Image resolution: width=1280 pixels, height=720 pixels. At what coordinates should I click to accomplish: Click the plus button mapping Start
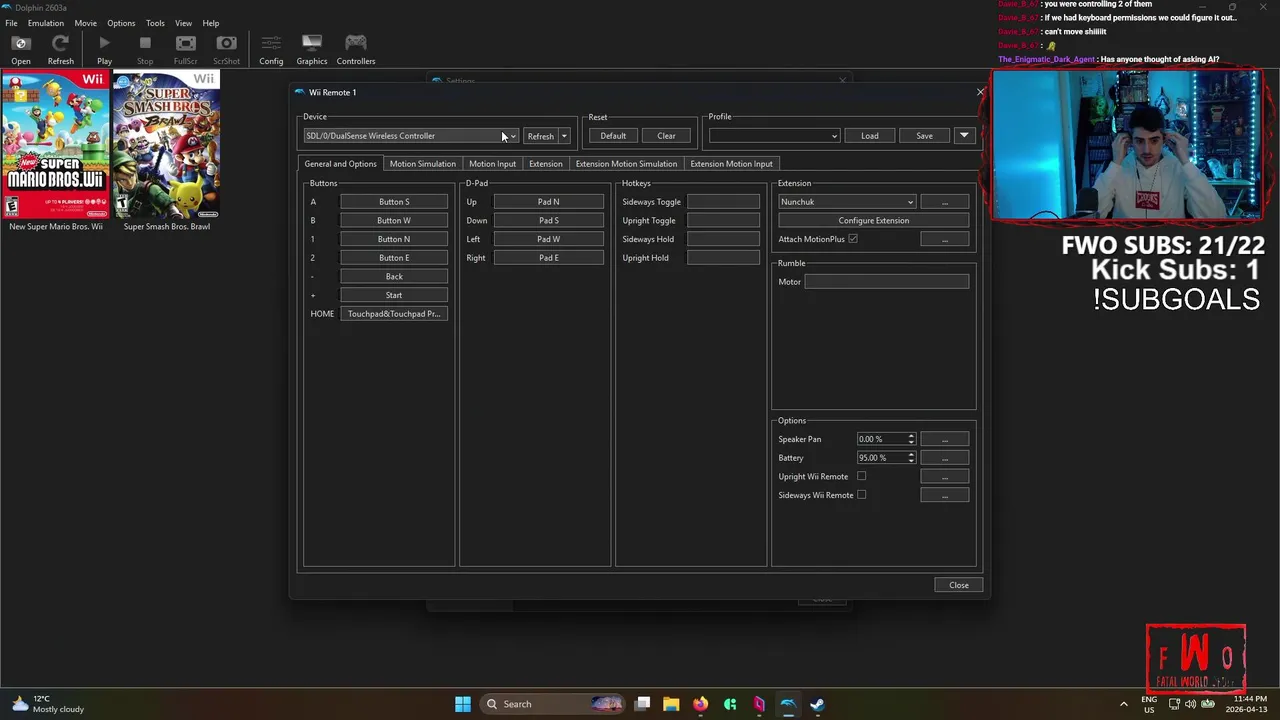click(x=394, y=295)
